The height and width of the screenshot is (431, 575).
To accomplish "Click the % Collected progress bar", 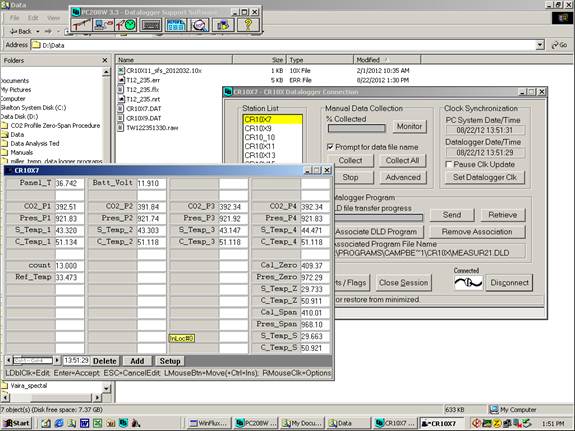I will click(356, 128).
